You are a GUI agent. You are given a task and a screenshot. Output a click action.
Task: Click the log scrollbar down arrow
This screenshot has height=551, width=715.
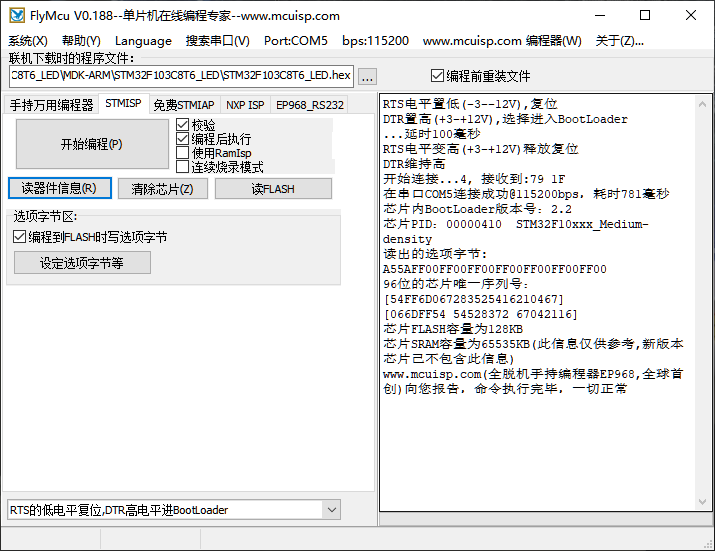point(702,502)
